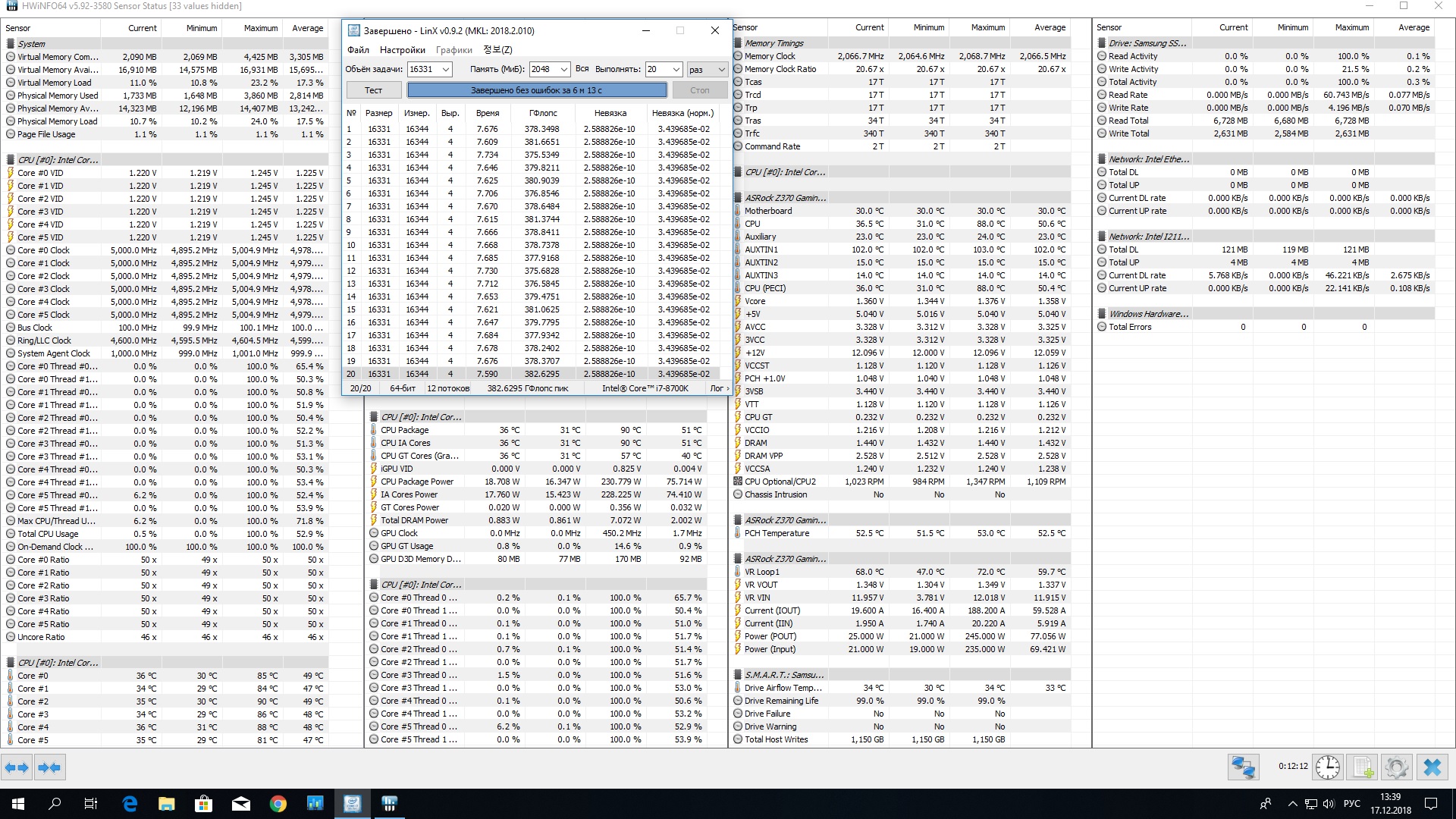1456x819 pixels.
Task: Launch Chrome from the taskbar
Action: [278, 804]
